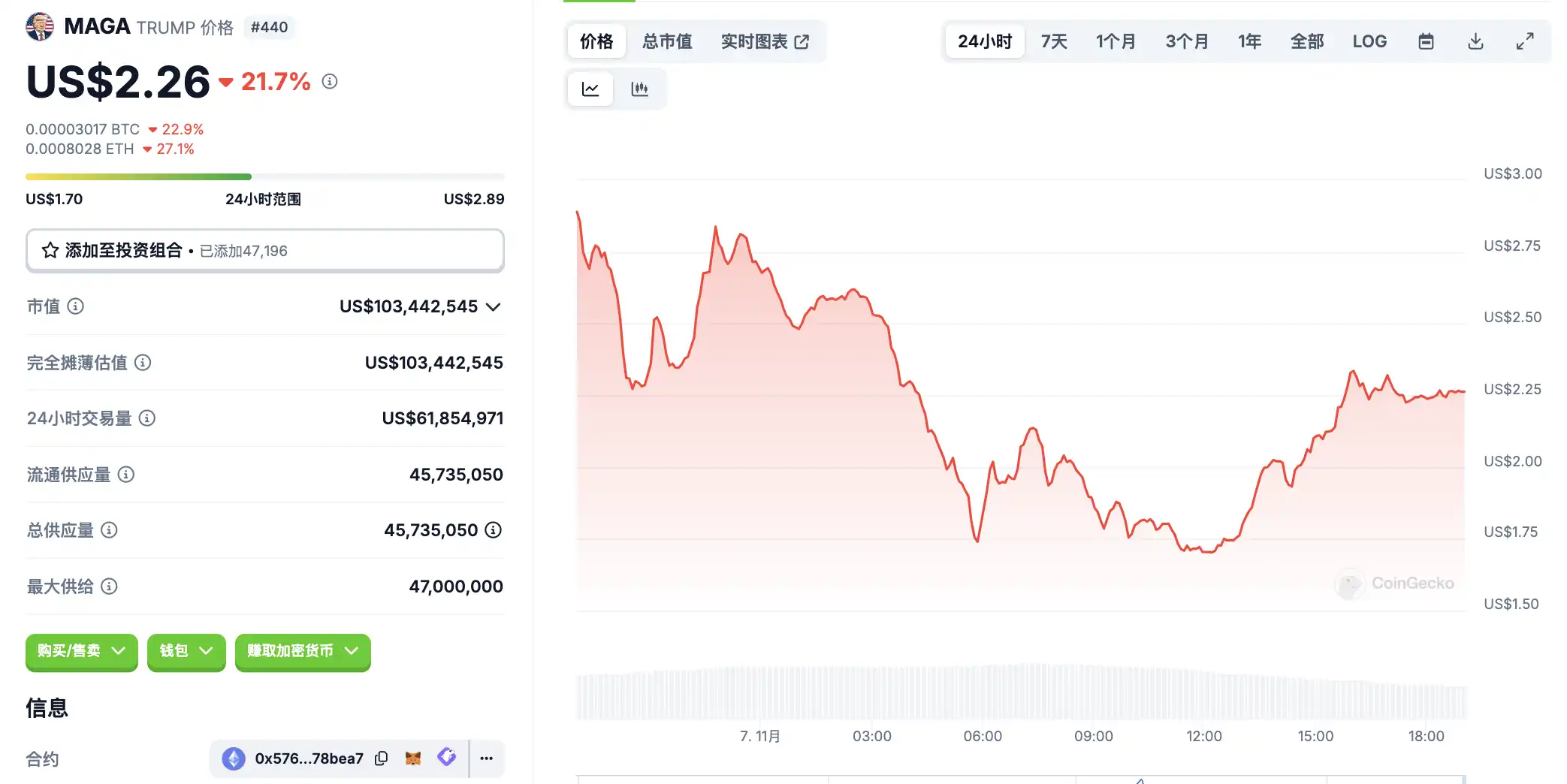This screenshot has height=784, width=1567.
Task: Select the 1个月 time range
Action: (1116, 41)
